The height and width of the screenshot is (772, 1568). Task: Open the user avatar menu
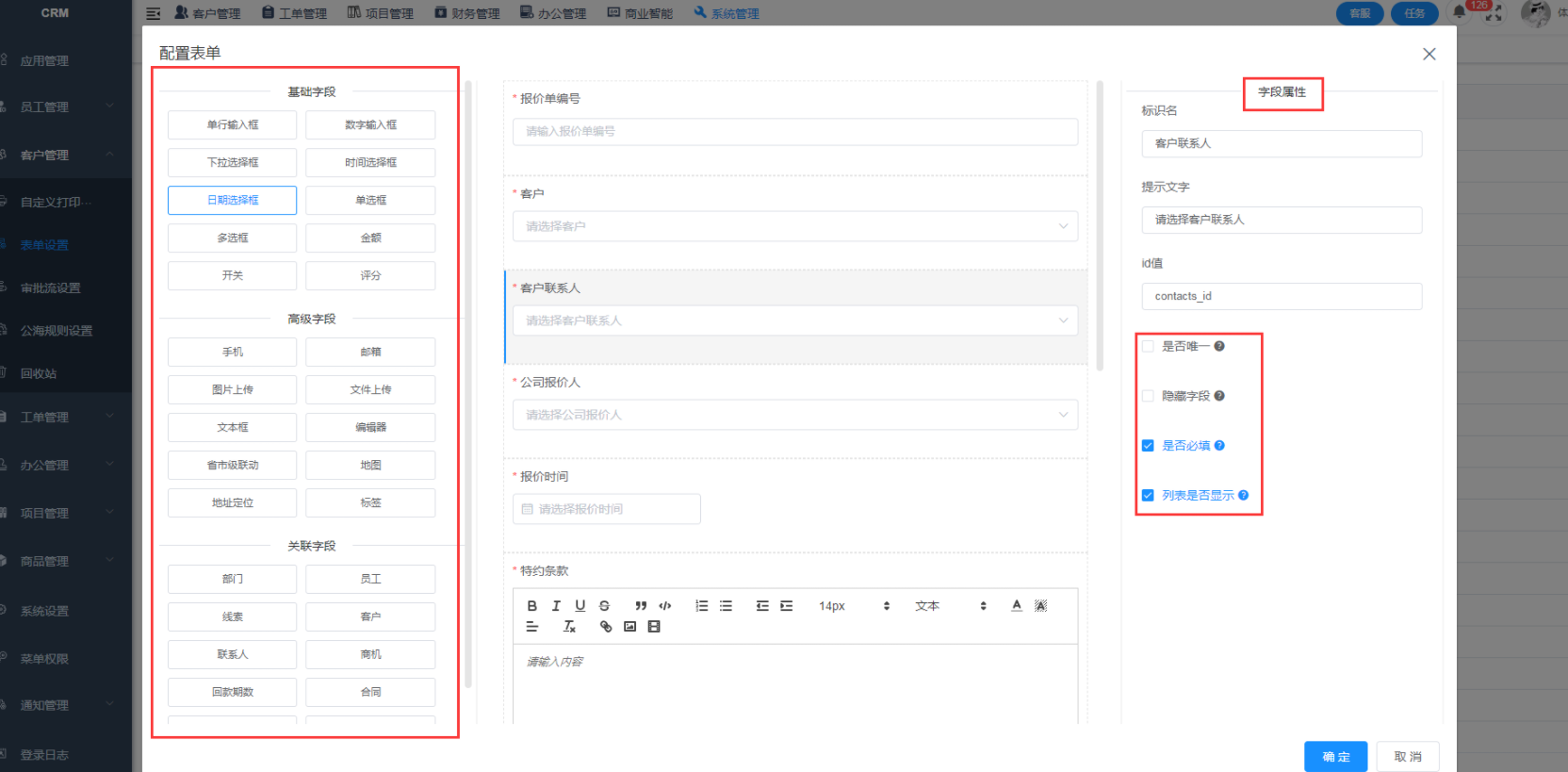click(x=1535, y=13)
